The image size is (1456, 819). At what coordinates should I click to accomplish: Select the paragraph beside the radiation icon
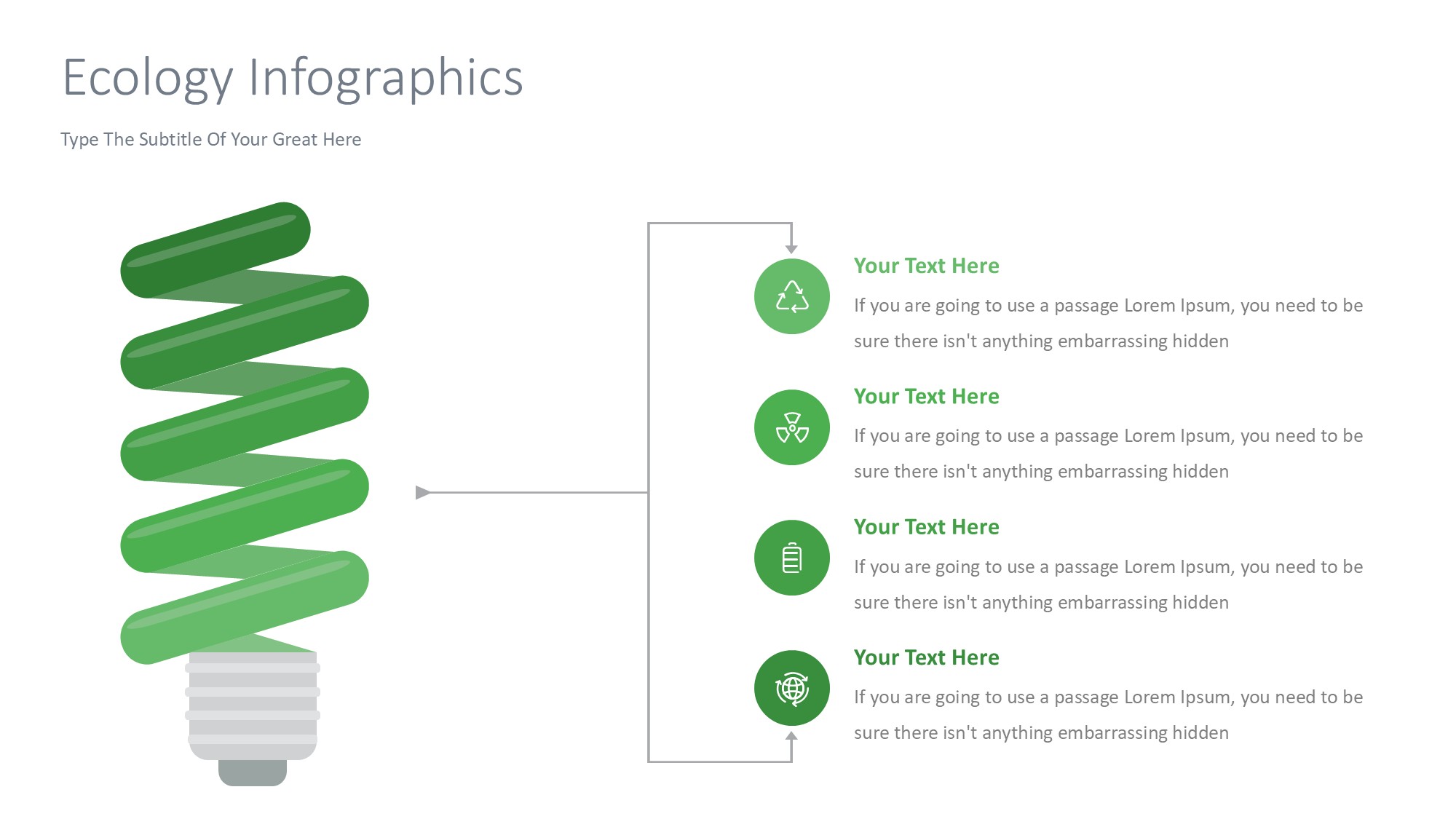pos(1107,454)
